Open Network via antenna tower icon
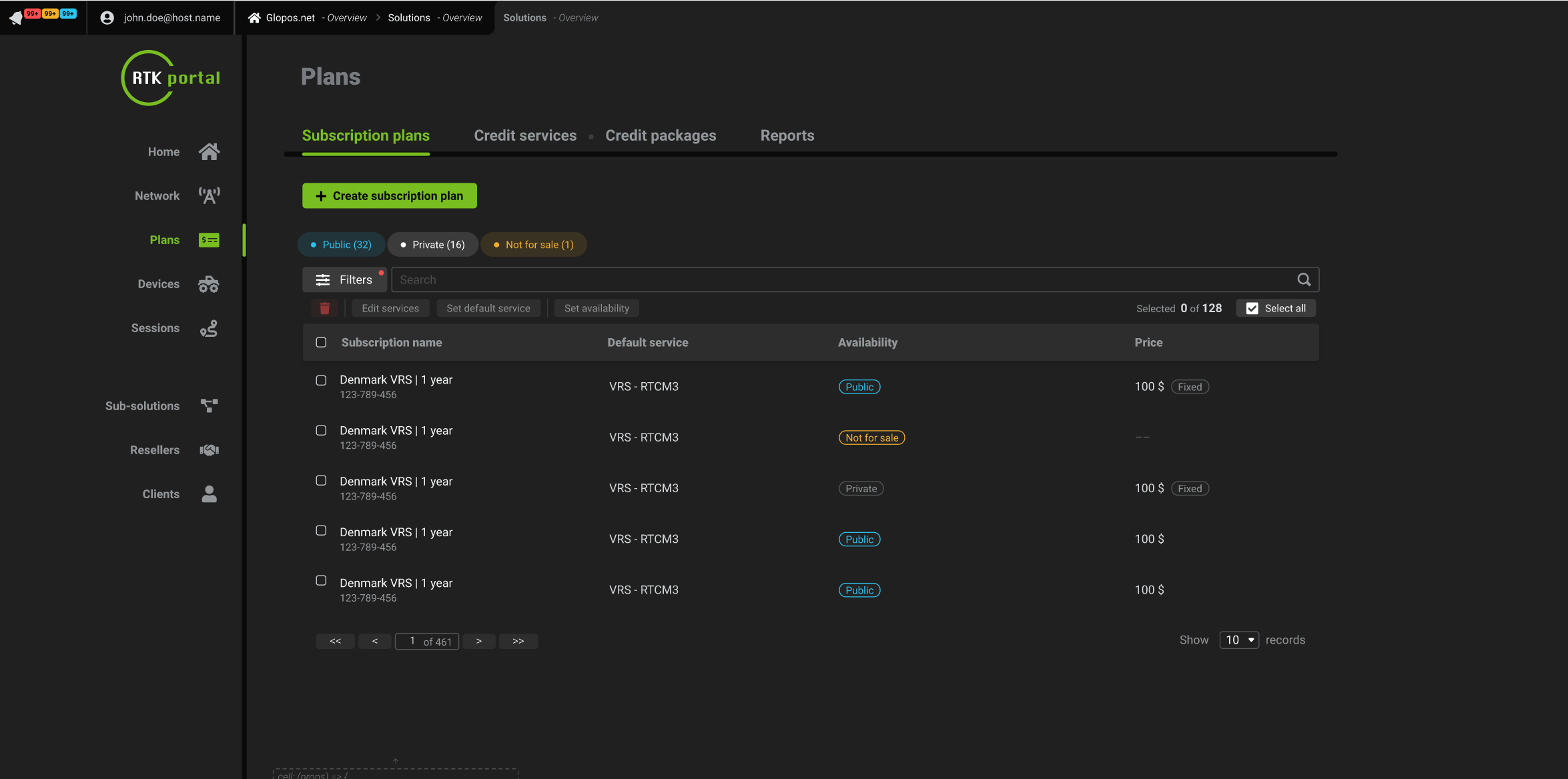Viewport: 1568px width, 779px height. tap(209, 196)
